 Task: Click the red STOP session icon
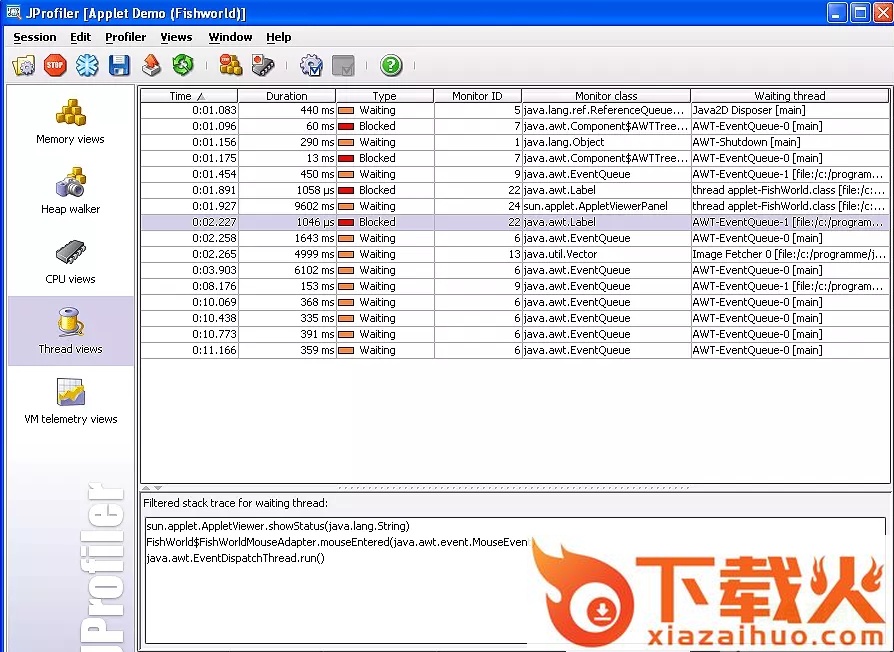(x=55, y=66)
